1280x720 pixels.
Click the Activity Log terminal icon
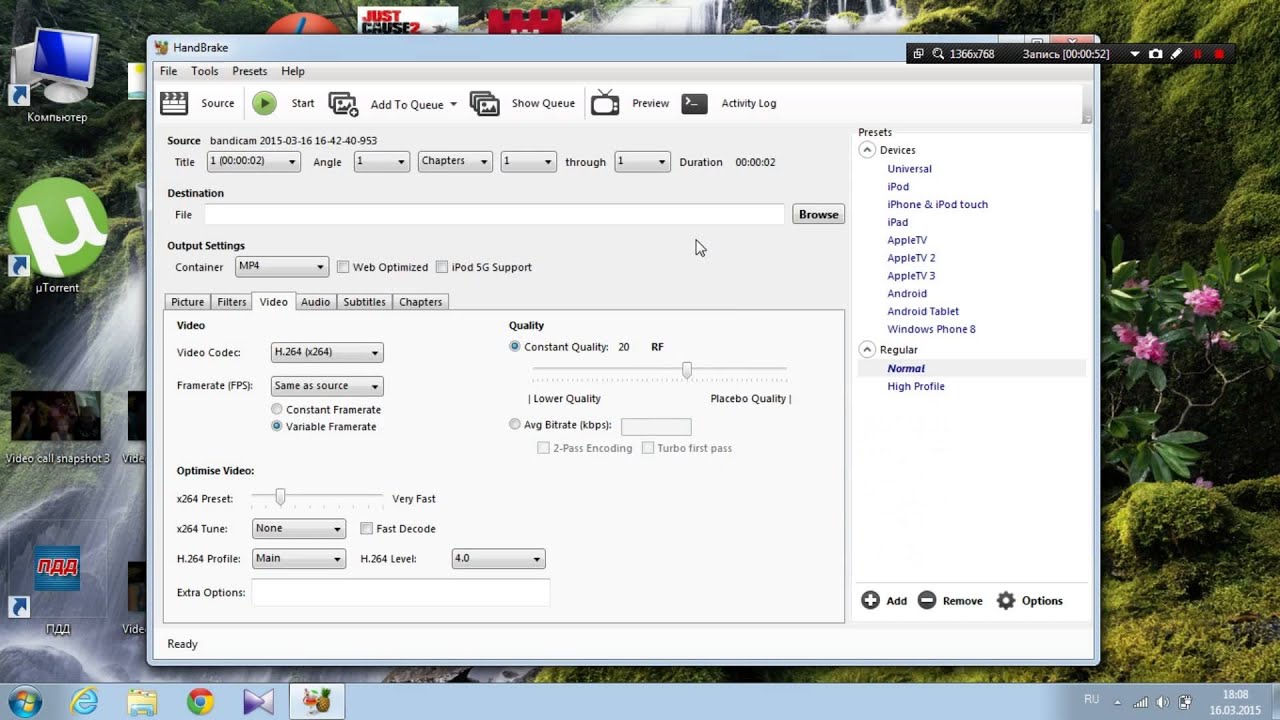(x=694, y=103)
